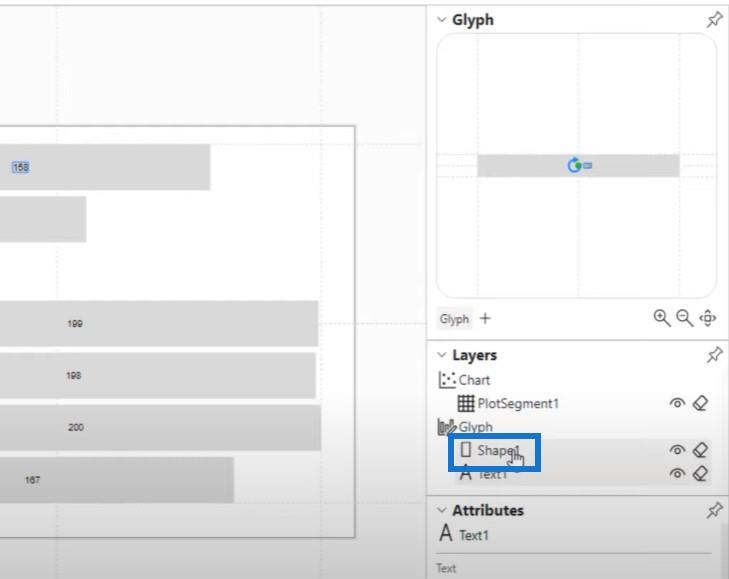This screenshot has width=729, height=579.
Task: Pin the Attributes panel
Action: [714, 510]
